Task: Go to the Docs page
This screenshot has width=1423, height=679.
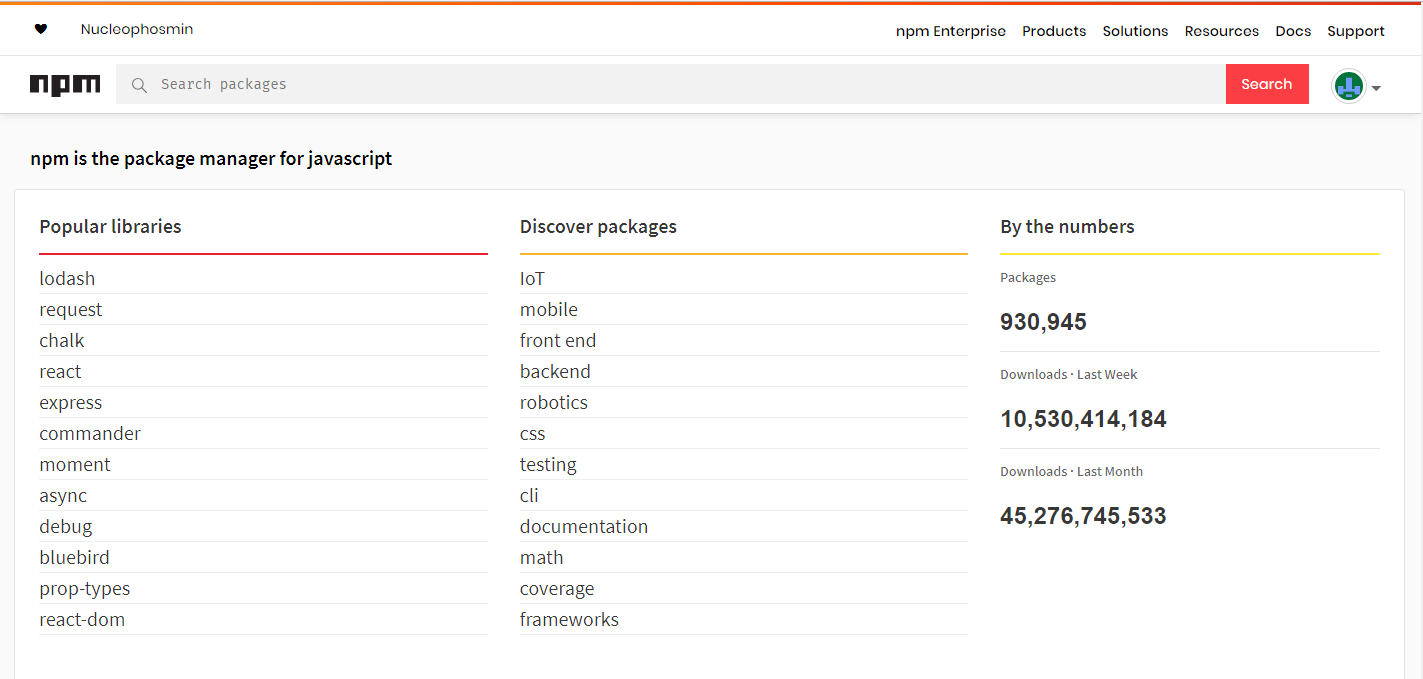Action: (x=1293, y=31)
